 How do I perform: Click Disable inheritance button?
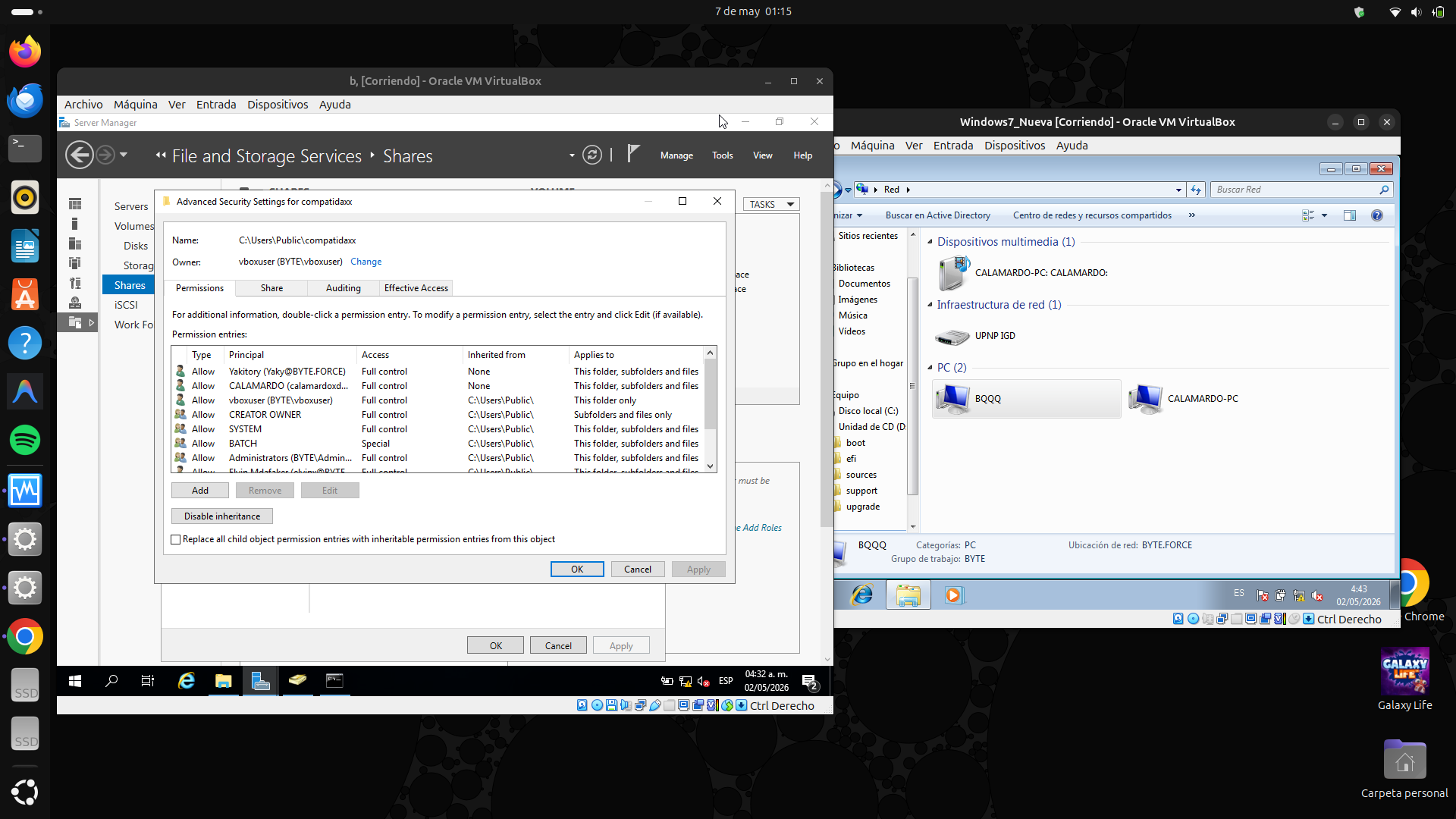coord(222,516)
